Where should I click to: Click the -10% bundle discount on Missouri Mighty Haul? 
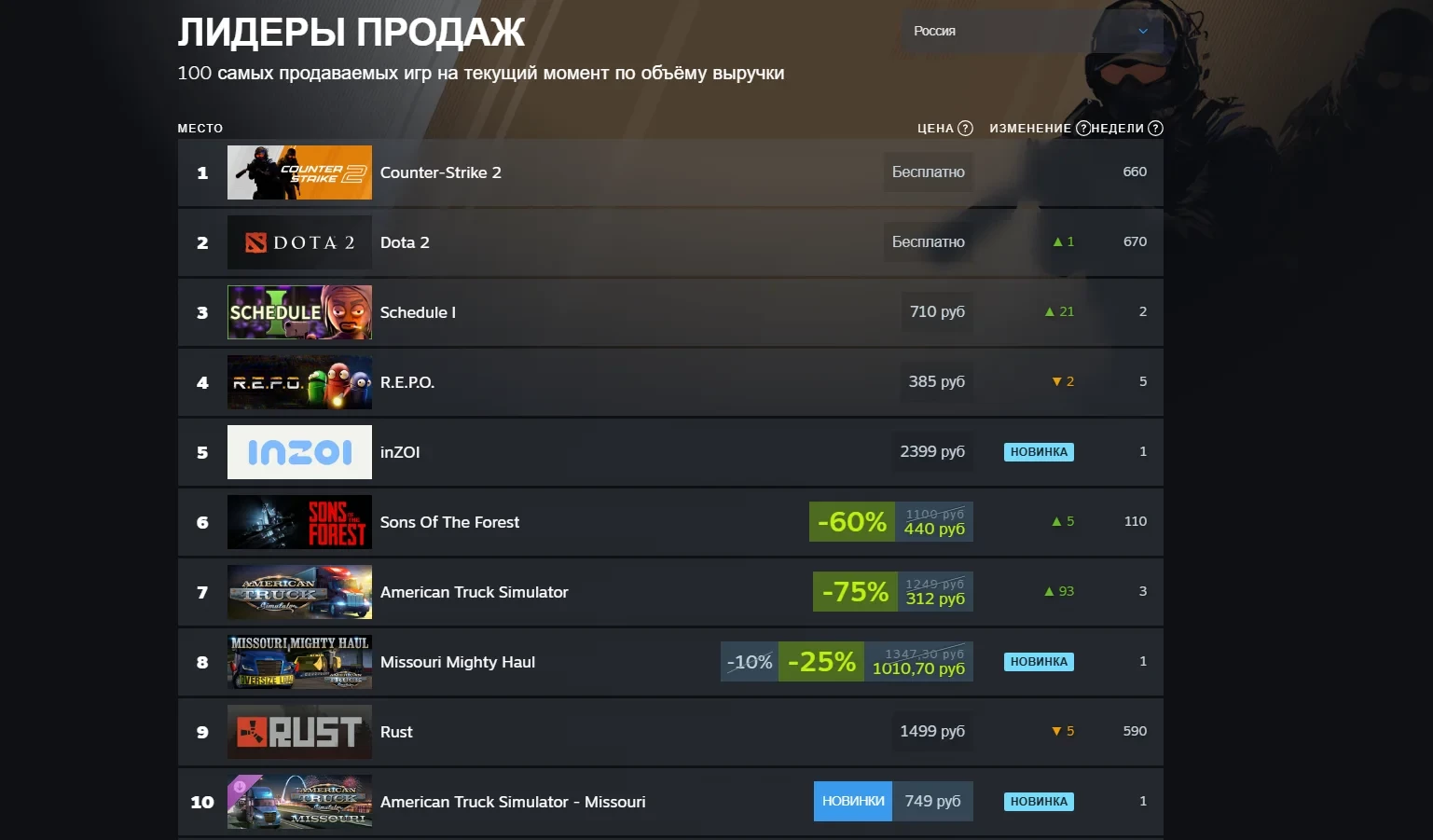coord(750,662)
